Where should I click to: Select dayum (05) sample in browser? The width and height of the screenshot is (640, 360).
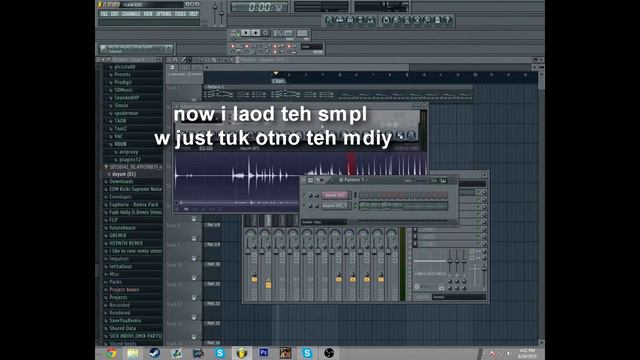tap(124, 174)
